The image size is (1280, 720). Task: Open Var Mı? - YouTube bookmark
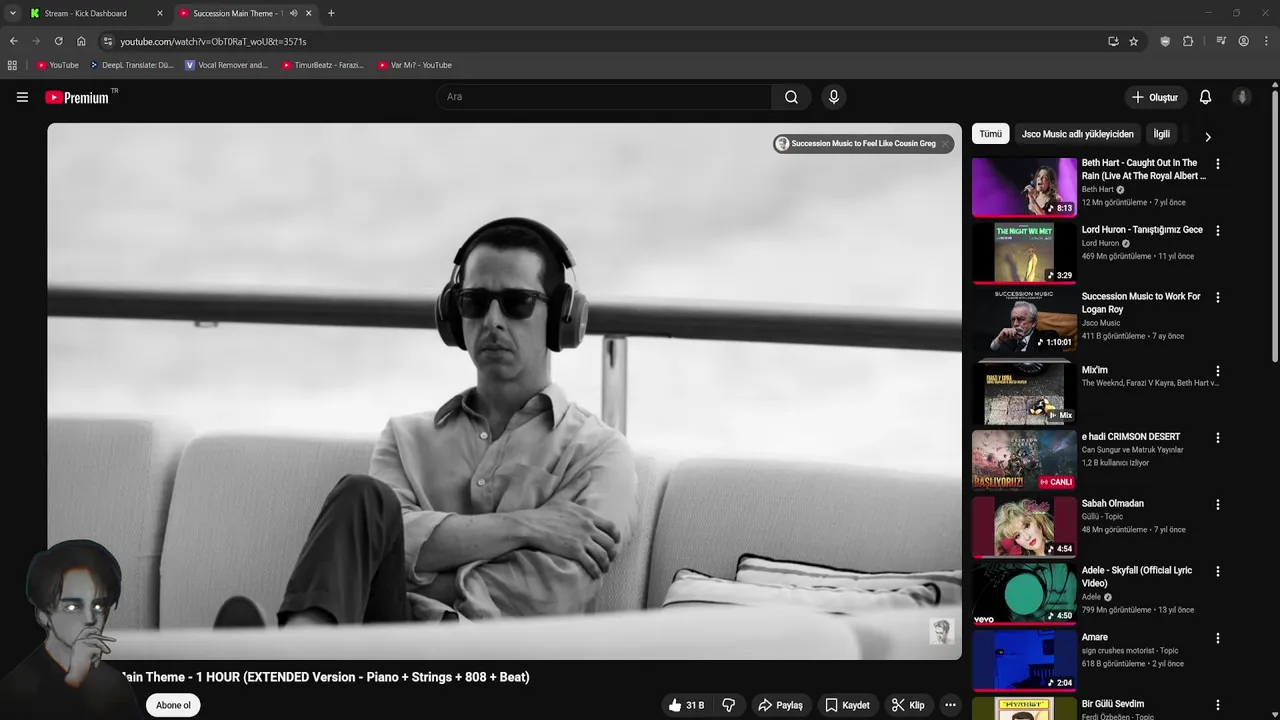[415, 65]
